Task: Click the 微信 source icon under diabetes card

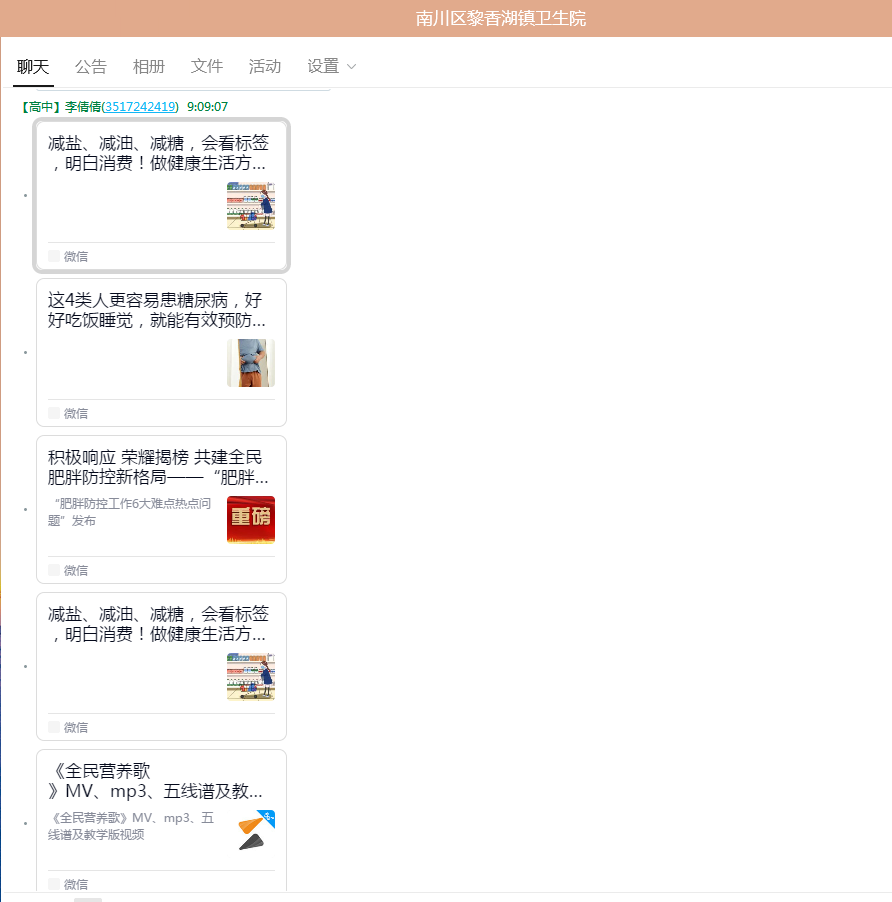Action: coord(54,413)
